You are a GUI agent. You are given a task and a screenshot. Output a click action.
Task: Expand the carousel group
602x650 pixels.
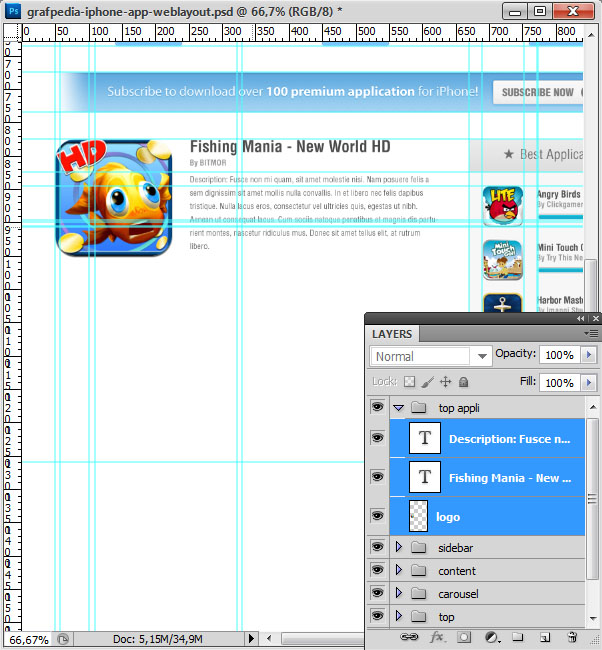pyautogui.click(x=399, y=593)
